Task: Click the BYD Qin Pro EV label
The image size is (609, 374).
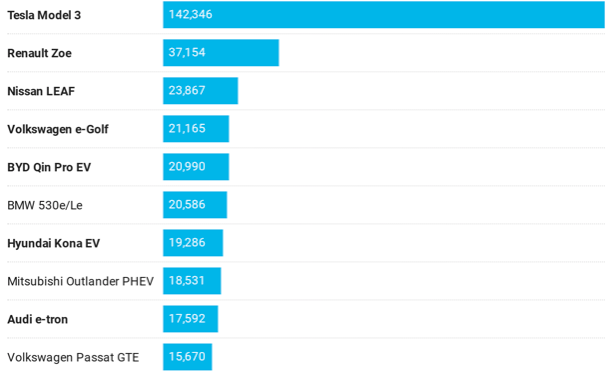Action: click(x=49, y=167)
